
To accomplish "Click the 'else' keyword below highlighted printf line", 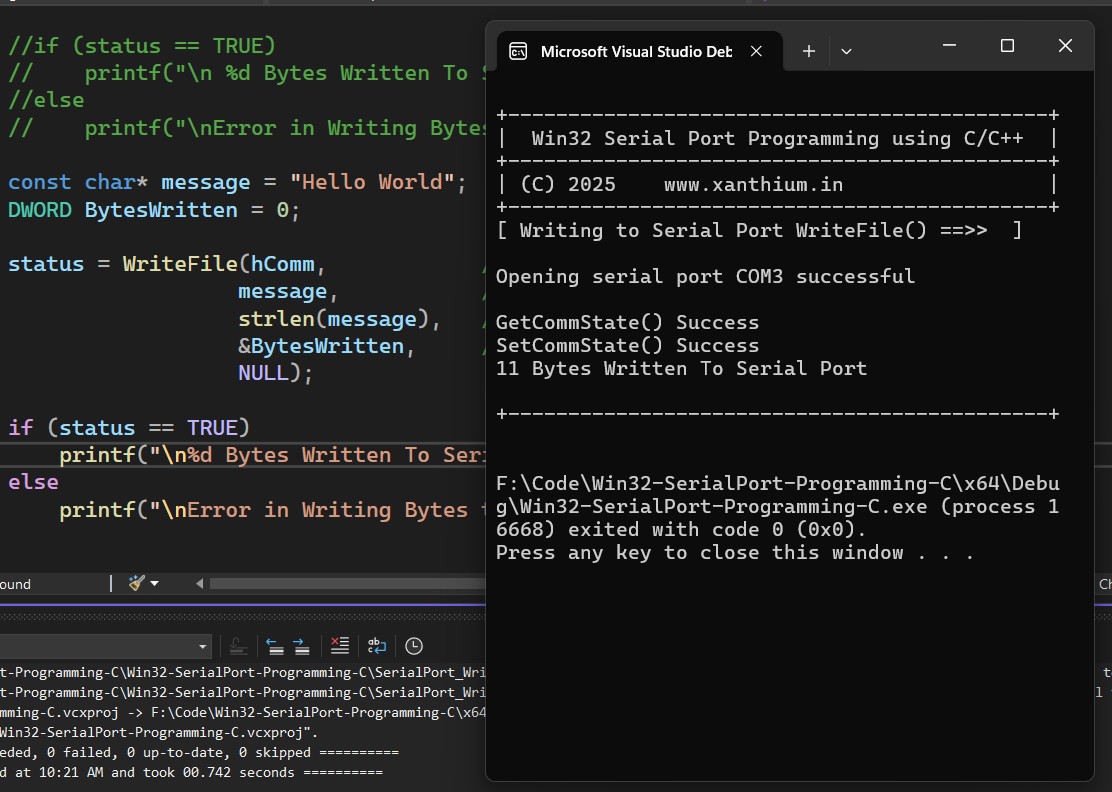I will 33,482.
